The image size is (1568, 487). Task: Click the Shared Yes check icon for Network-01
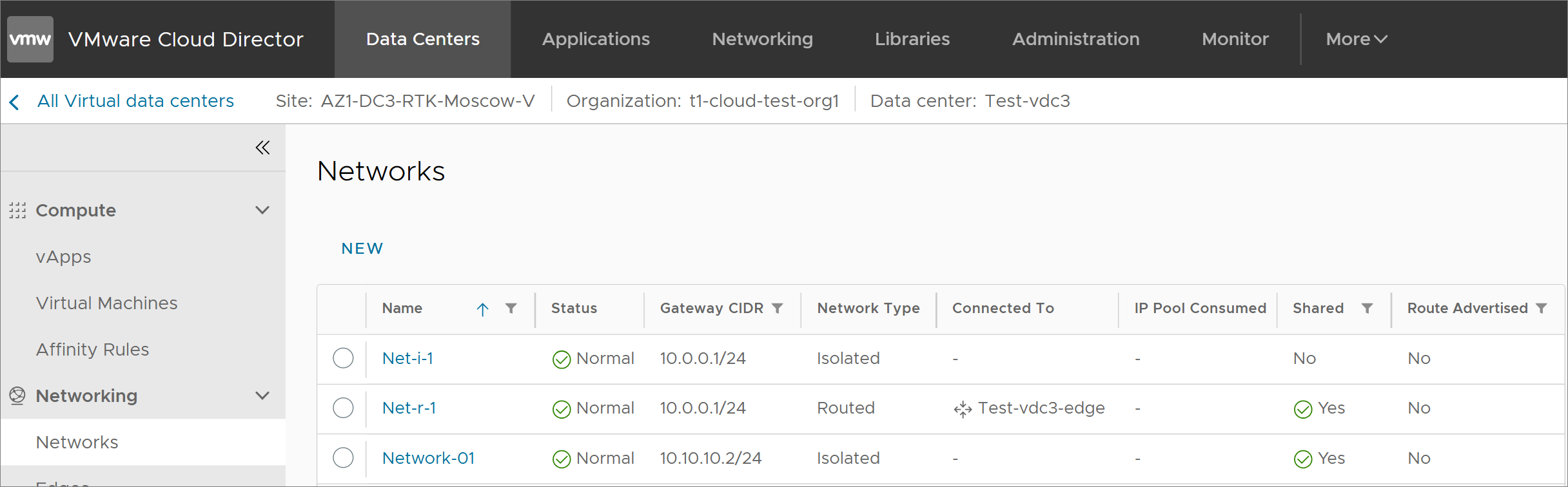tap(1303, 459)
